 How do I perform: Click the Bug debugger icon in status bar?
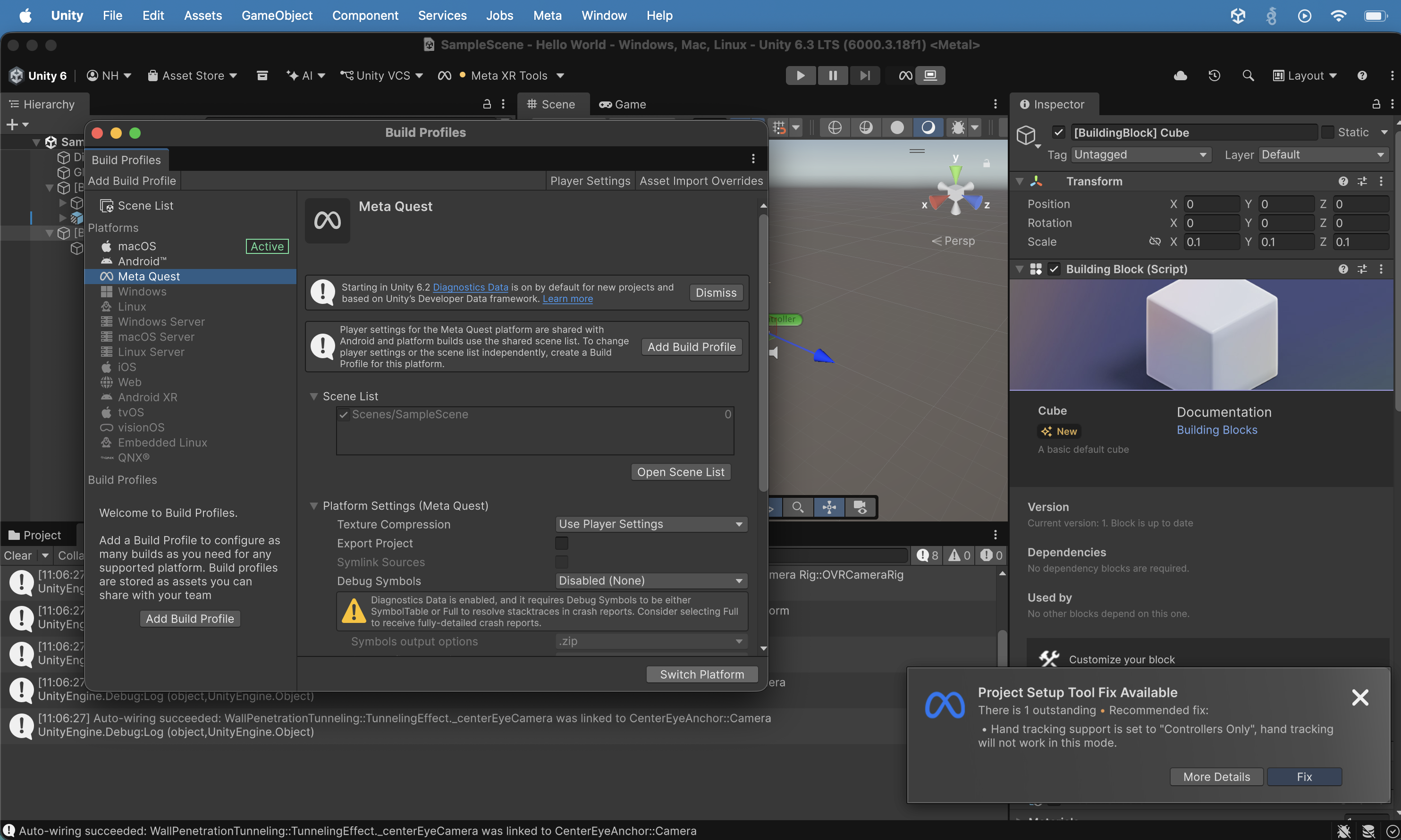click(1344, 831)
